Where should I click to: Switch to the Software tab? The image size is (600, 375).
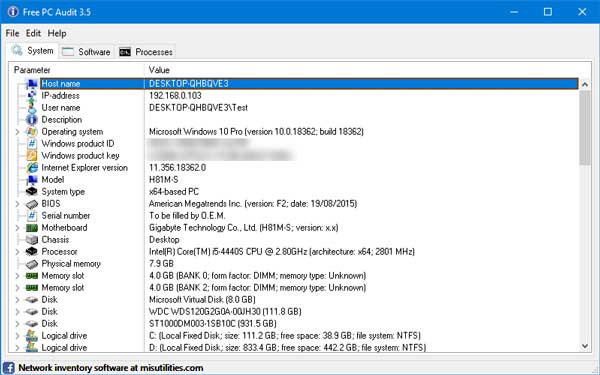[x=86, y=52]
